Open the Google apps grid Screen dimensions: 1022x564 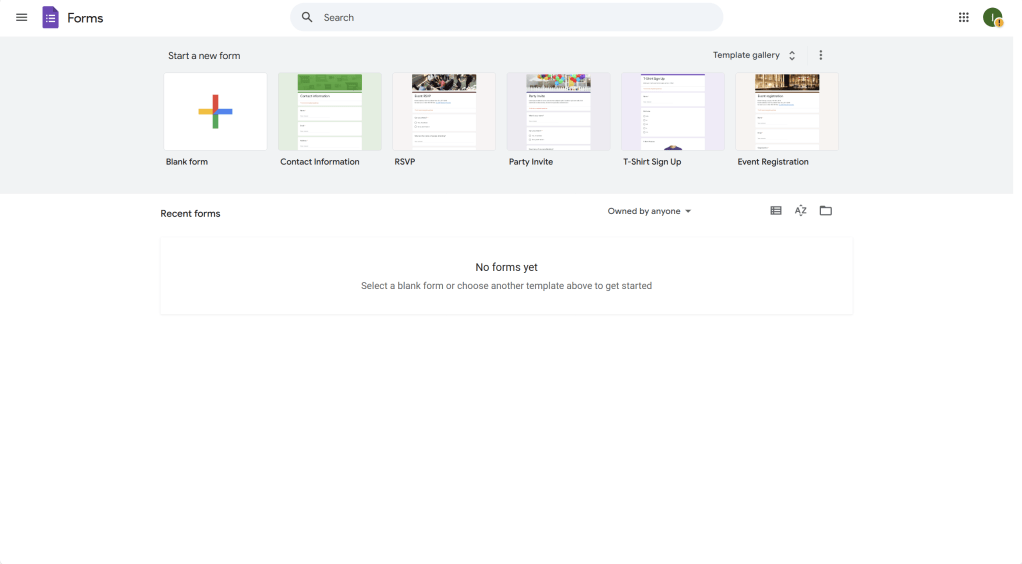[x=963, y=18]
